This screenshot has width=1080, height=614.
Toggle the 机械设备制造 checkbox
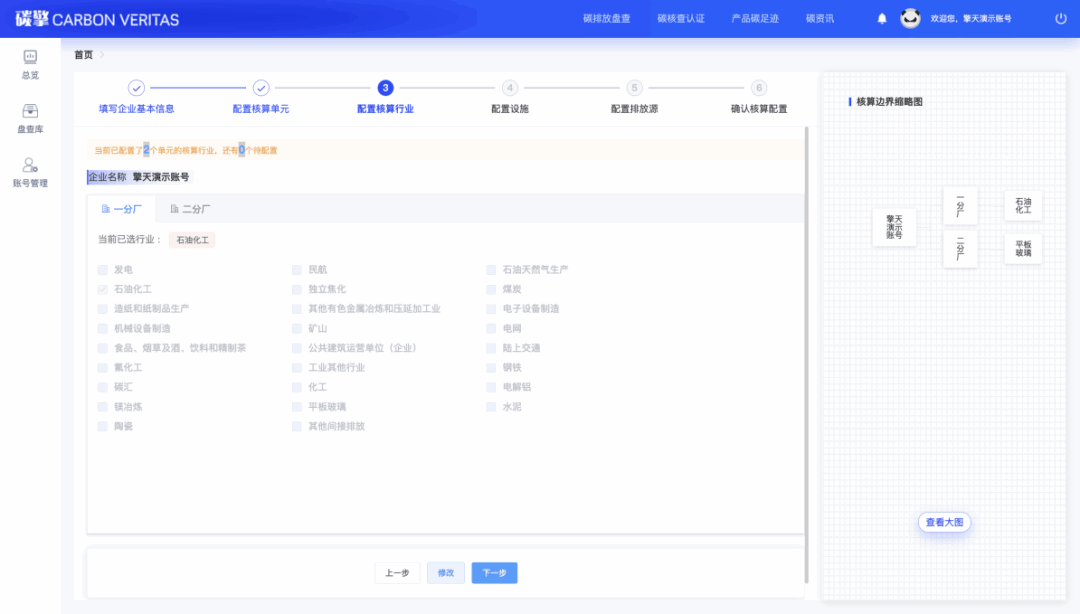(103, 329)
